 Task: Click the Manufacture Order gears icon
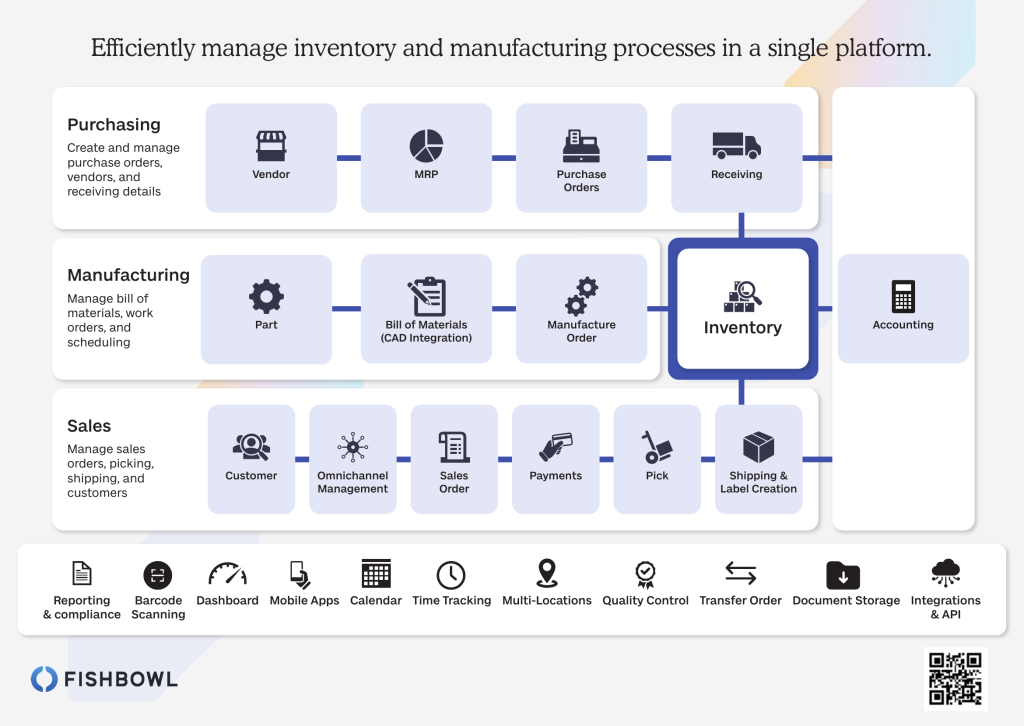(581, 296)
